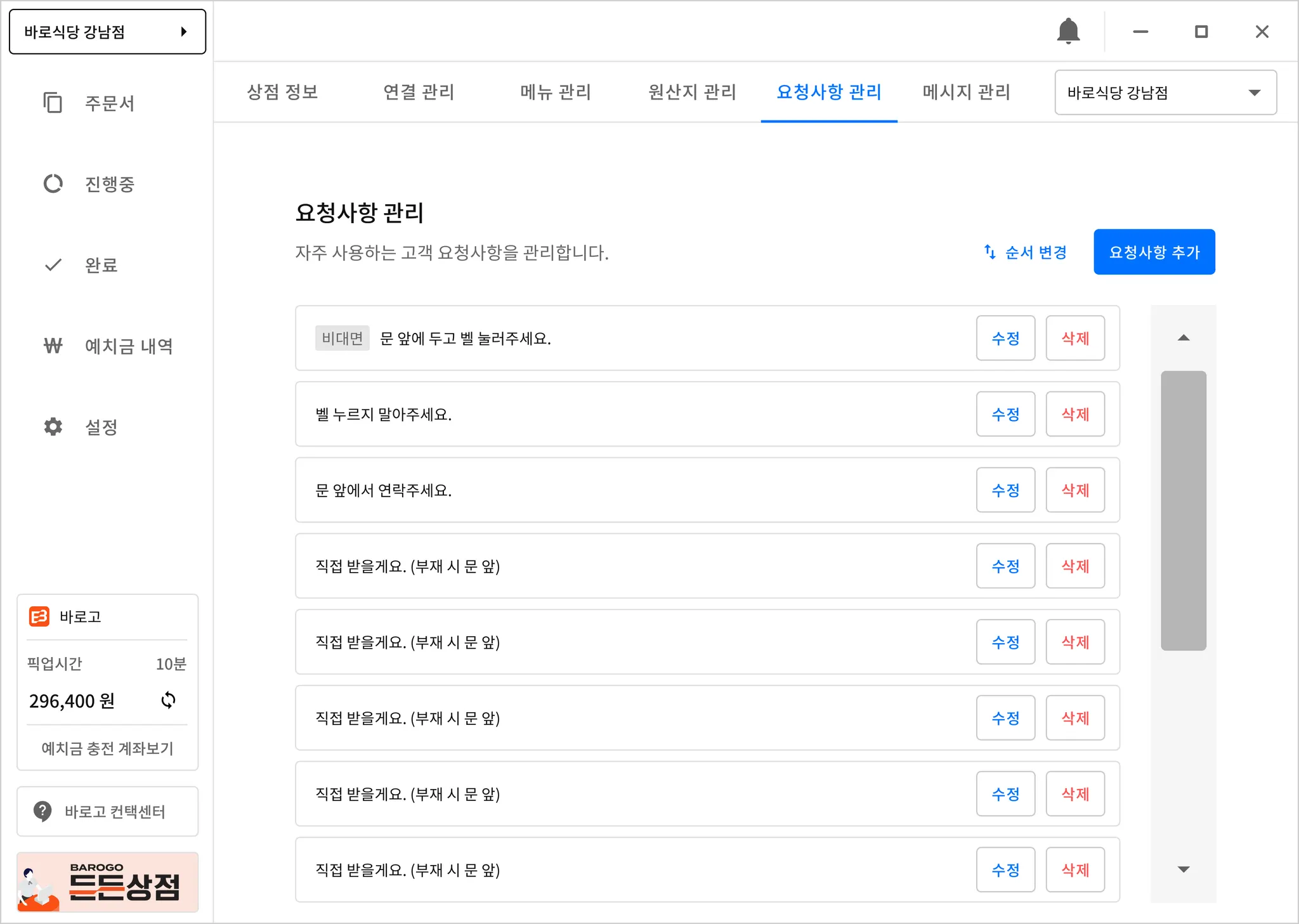Open the 바로식당 강남점 dropdown in tab bar
The height and width of the screenshot is (924, 1299).
[x=1165, y=93]
